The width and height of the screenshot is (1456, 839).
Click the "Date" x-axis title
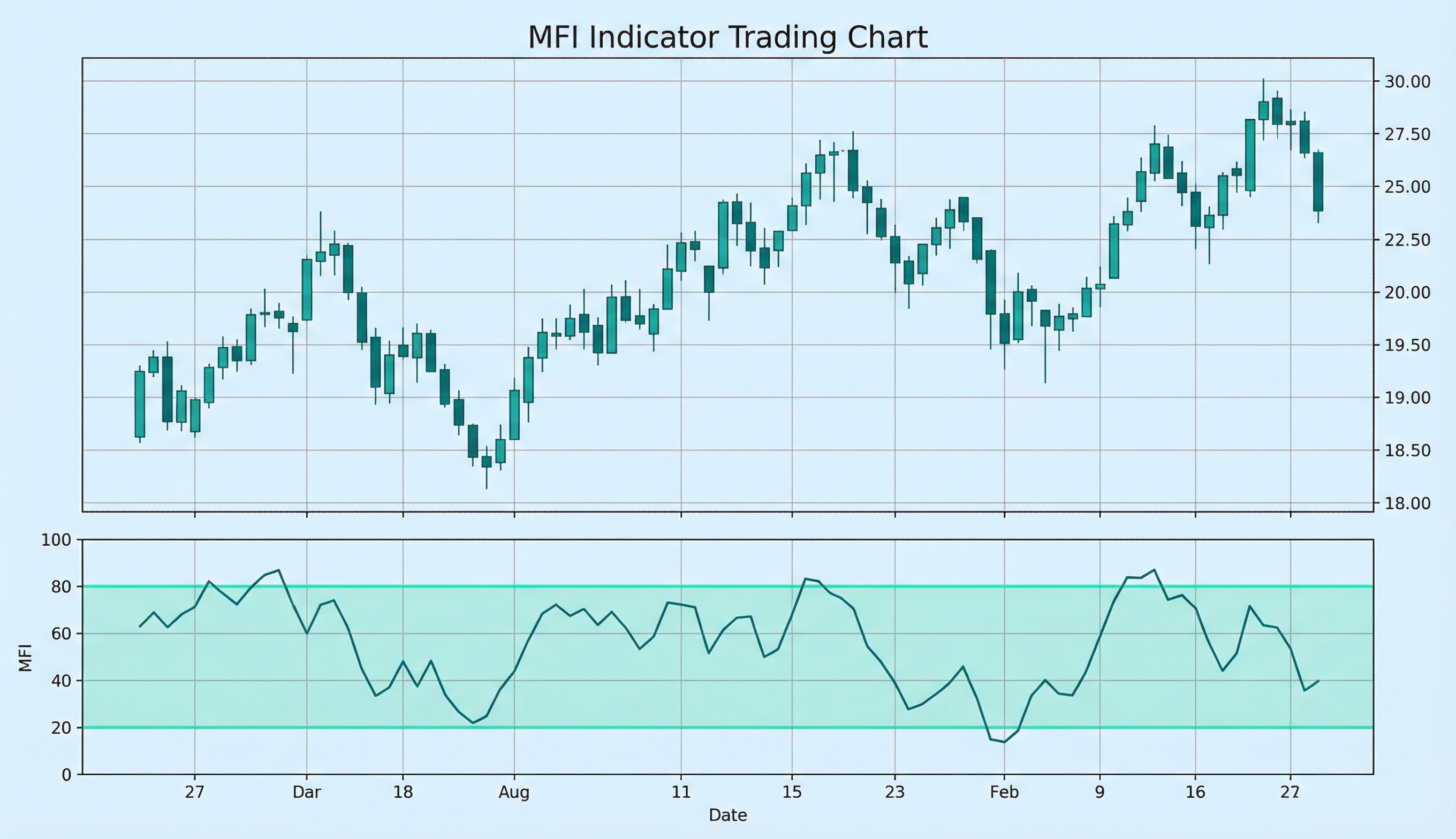pos(727,815)
